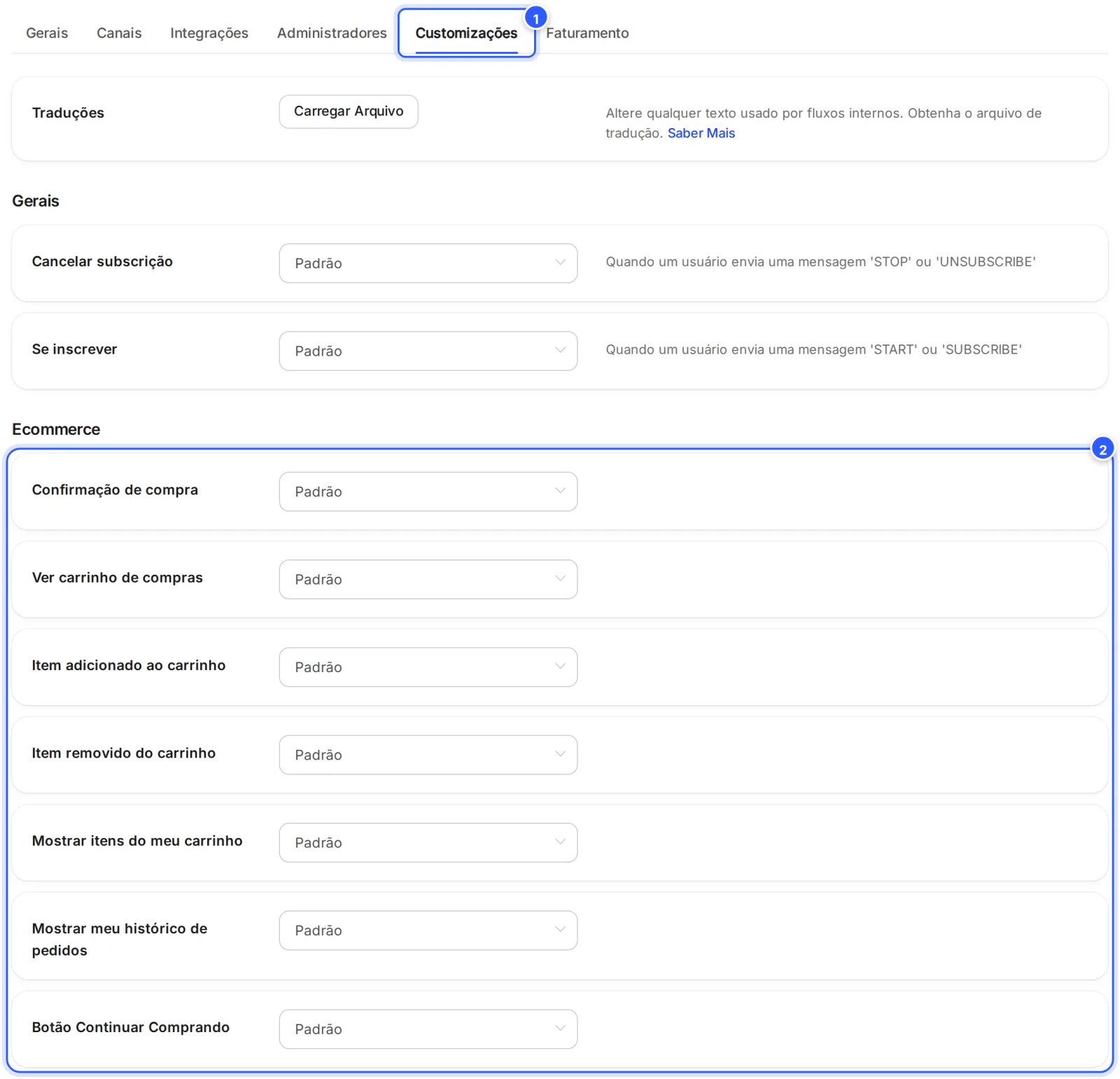Click the Carregar Arquivo button

[x=349, y=111]
